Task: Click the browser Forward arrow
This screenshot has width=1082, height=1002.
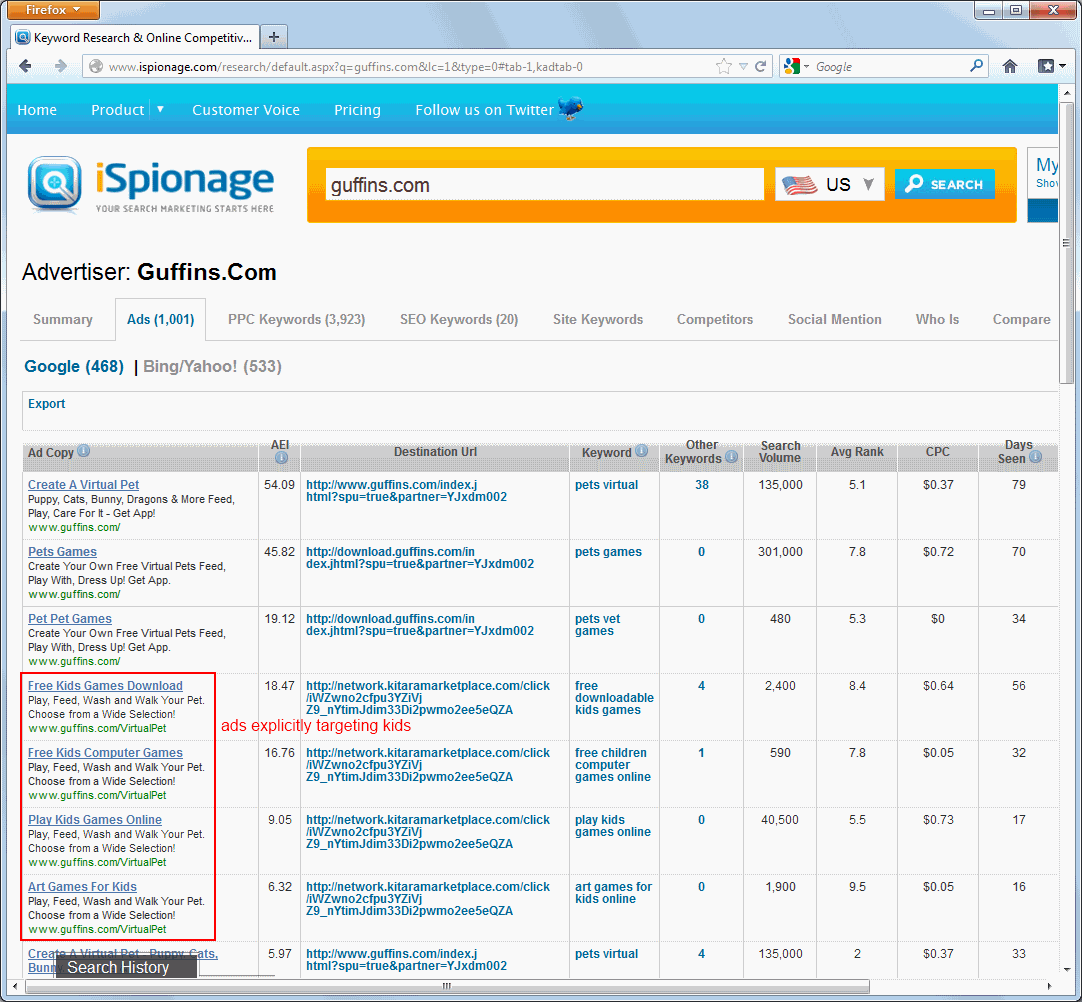Action: pyautogui.click(x=61, y=66)
